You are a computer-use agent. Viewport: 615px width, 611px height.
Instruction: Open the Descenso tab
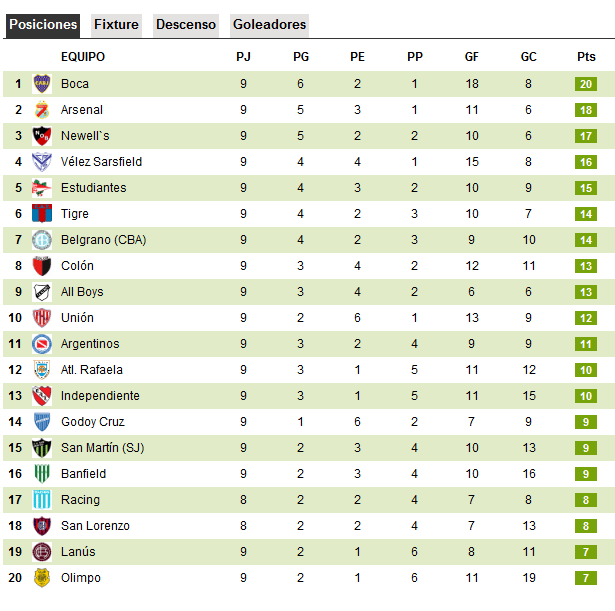185,25
